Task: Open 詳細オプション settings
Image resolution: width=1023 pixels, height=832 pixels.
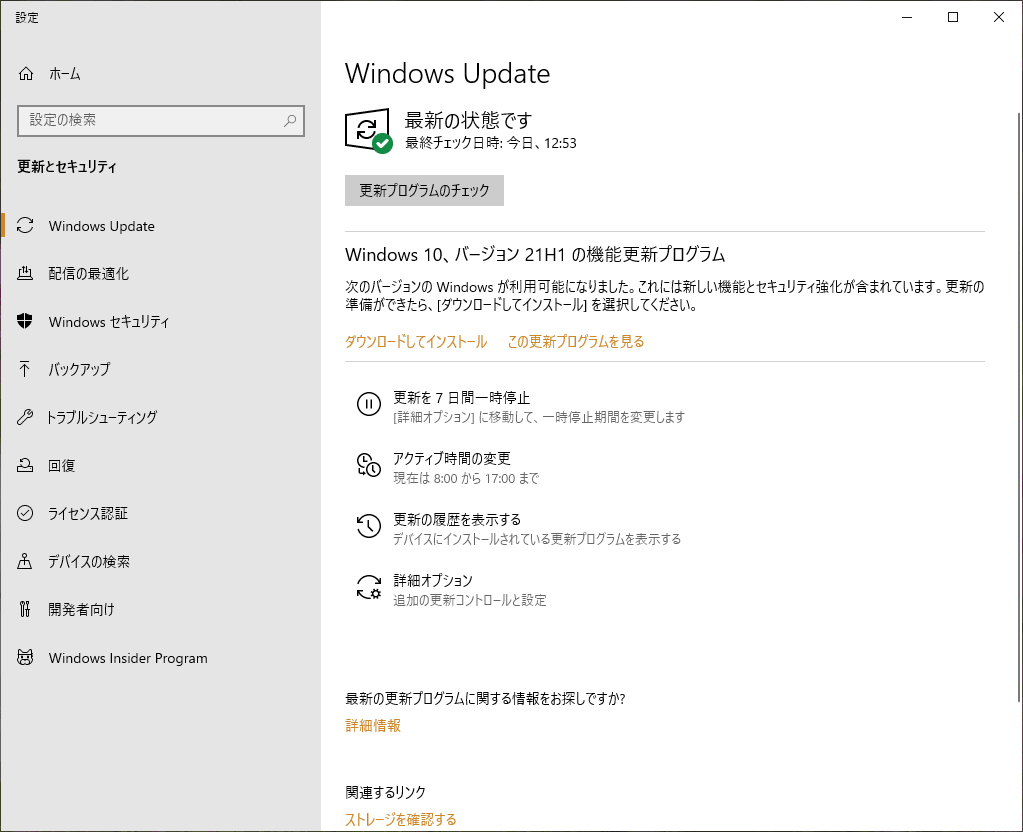Action: pyautogui.click(x=451, y=589)
